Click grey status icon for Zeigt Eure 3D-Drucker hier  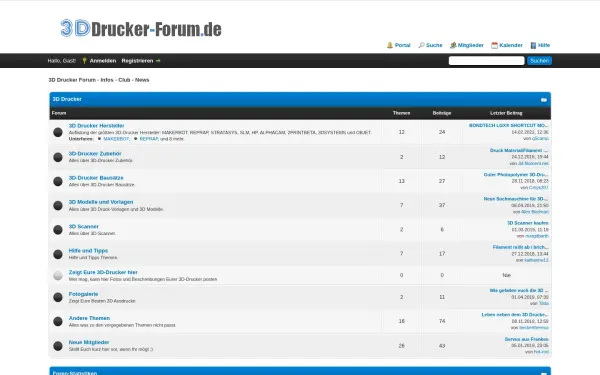58,276
